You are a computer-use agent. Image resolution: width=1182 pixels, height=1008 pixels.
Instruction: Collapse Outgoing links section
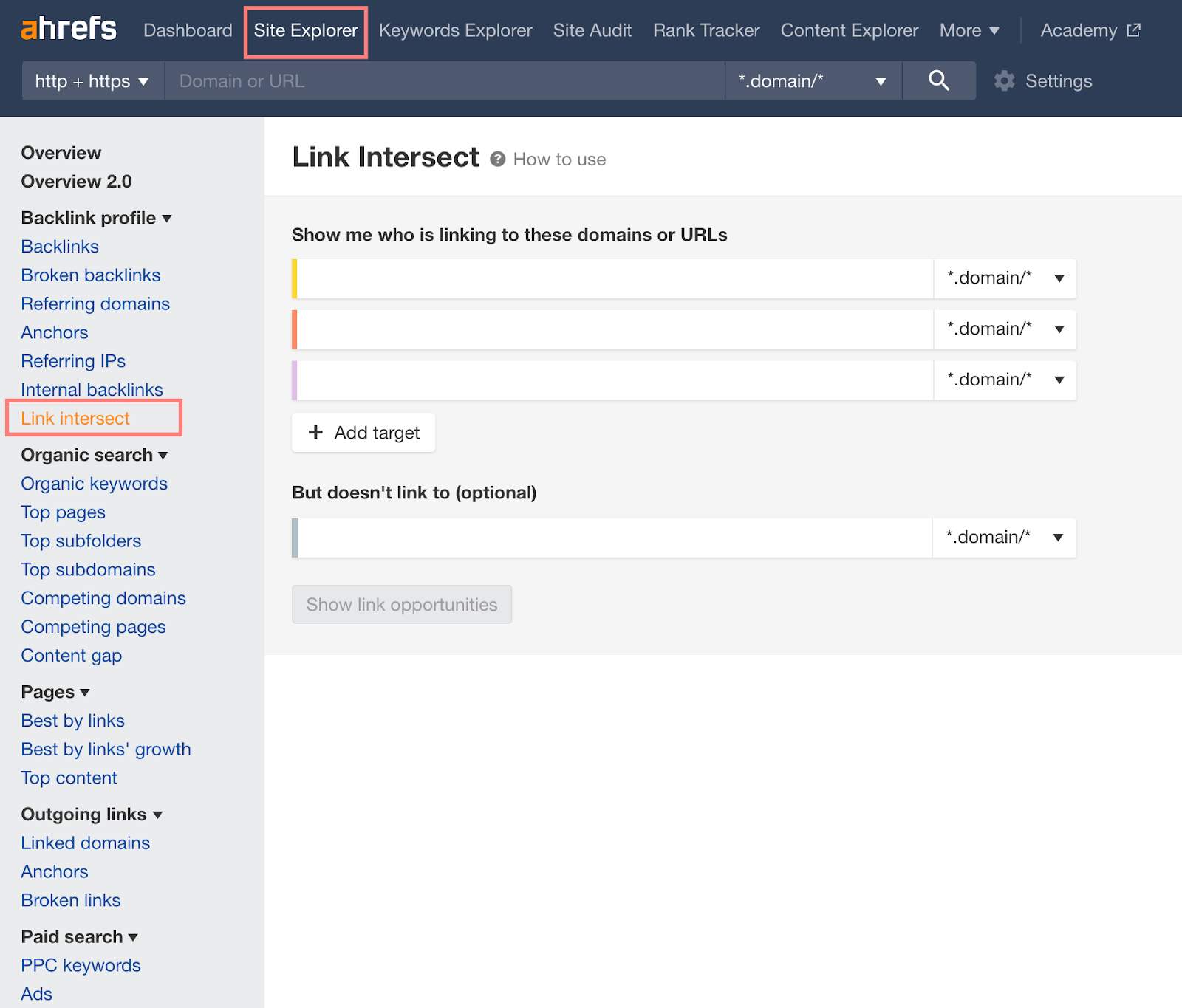[x=92, y=815]
